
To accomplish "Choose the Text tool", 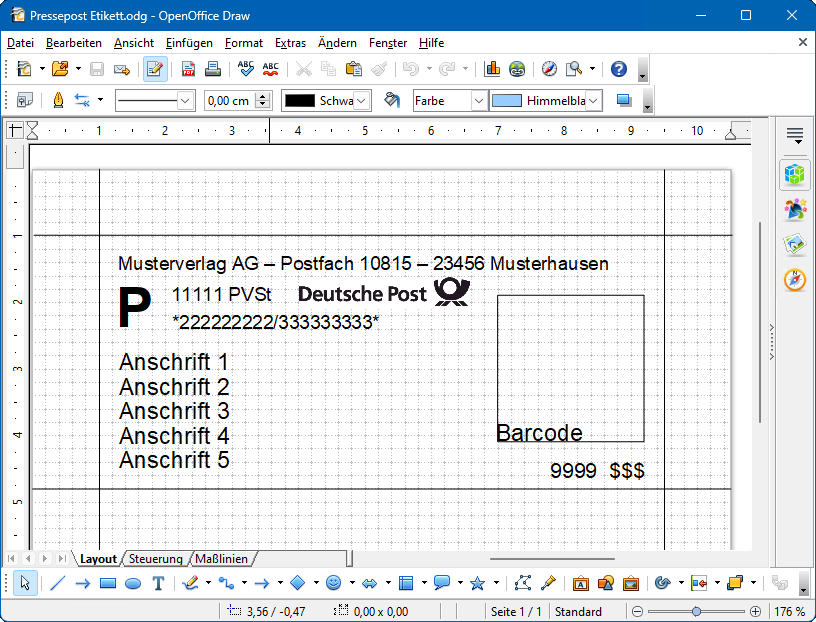I will click(x=157, y=583).
